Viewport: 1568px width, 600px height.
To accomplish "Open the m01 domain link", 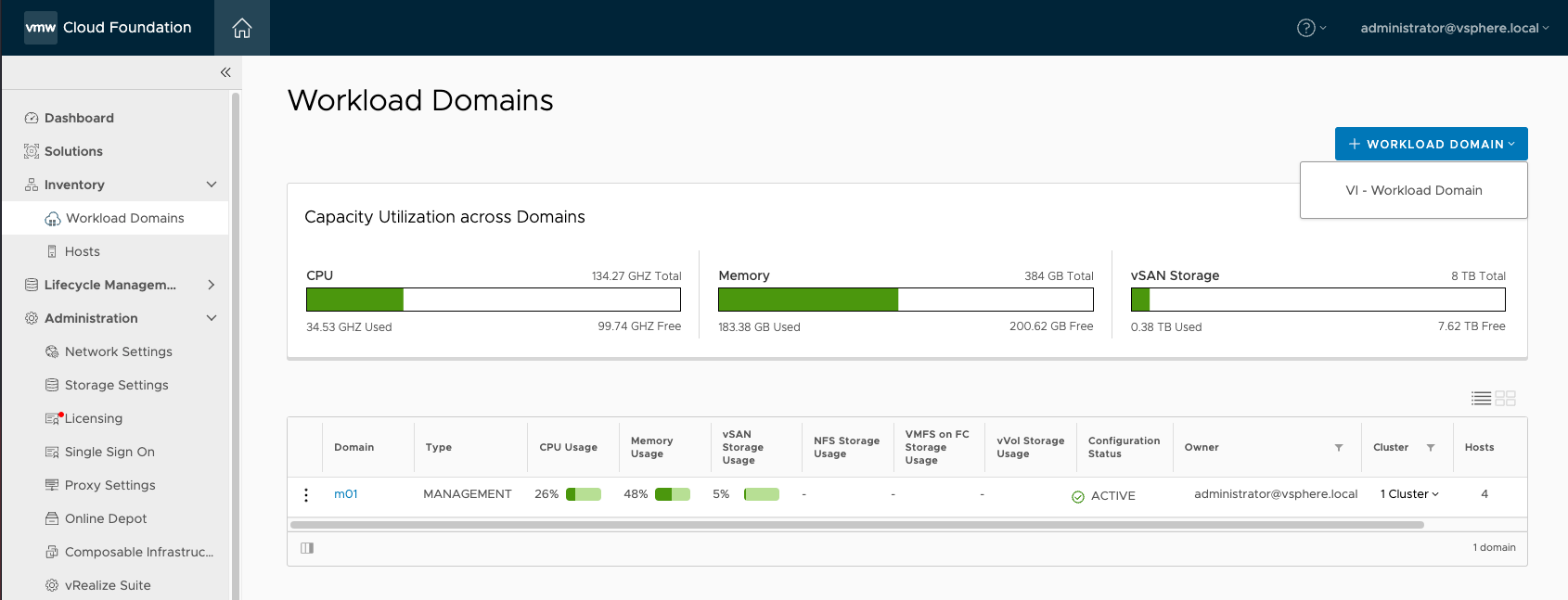I will click(346, 494).
